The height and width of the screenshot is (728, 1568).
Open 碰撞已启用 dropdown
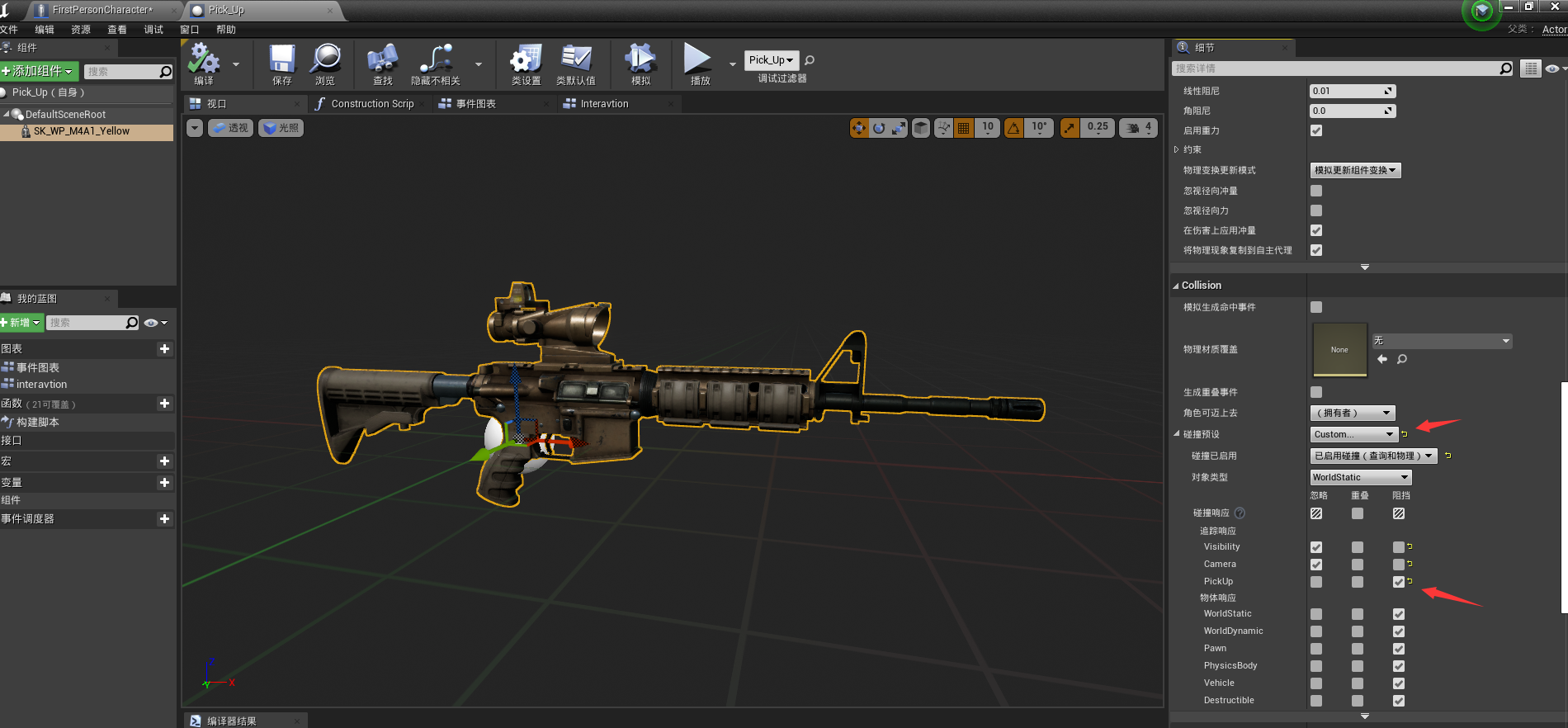[x=1374, y=456]
